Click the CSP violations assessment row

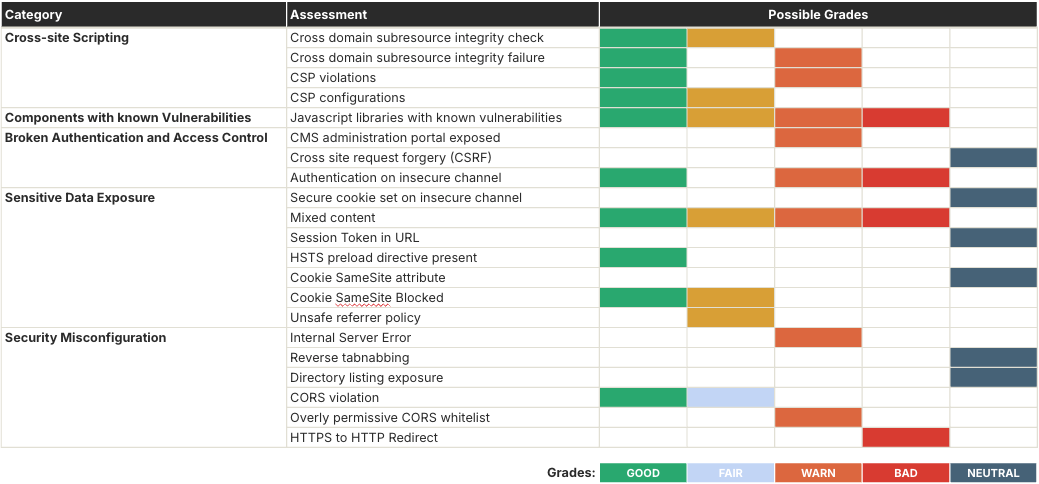pos(333,78)
